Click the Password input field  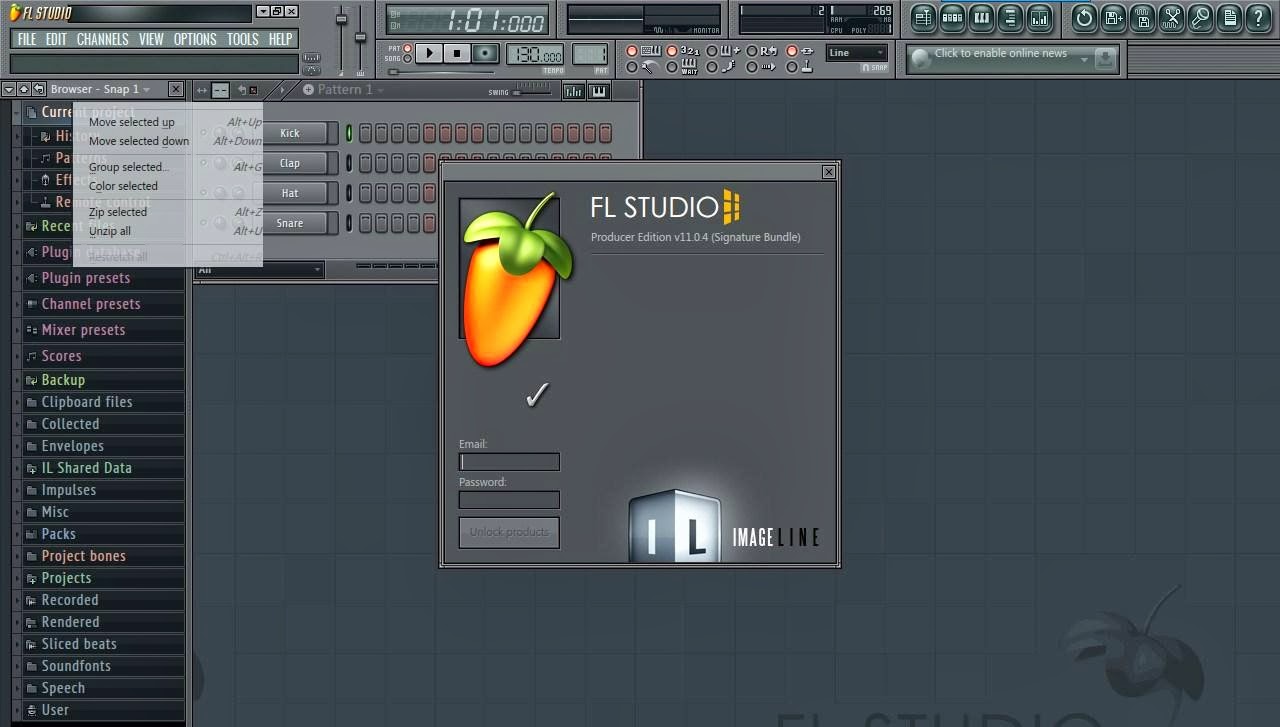[x=509, y=500]
